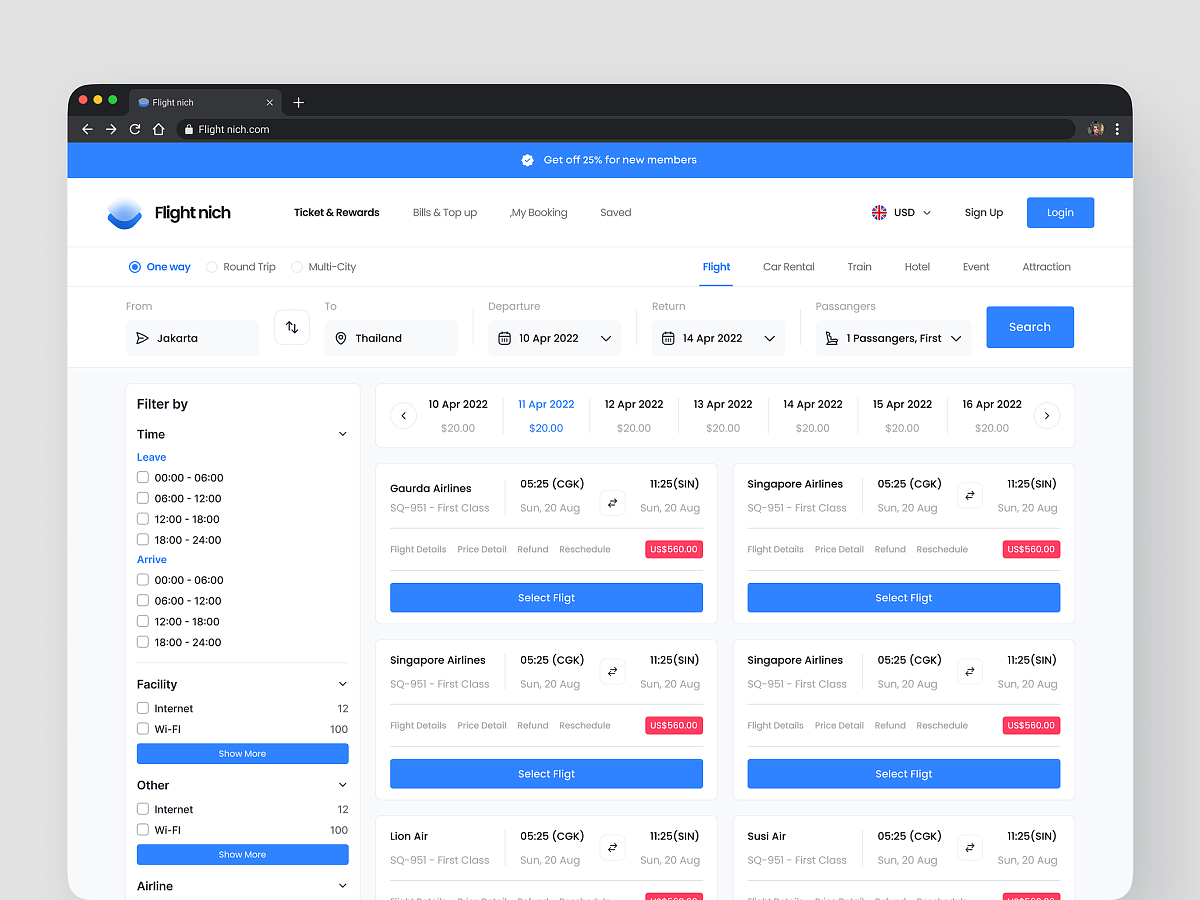Collapse the Time filter section
This screenshot has width=1200, height=900.
[x=342, y=434]
